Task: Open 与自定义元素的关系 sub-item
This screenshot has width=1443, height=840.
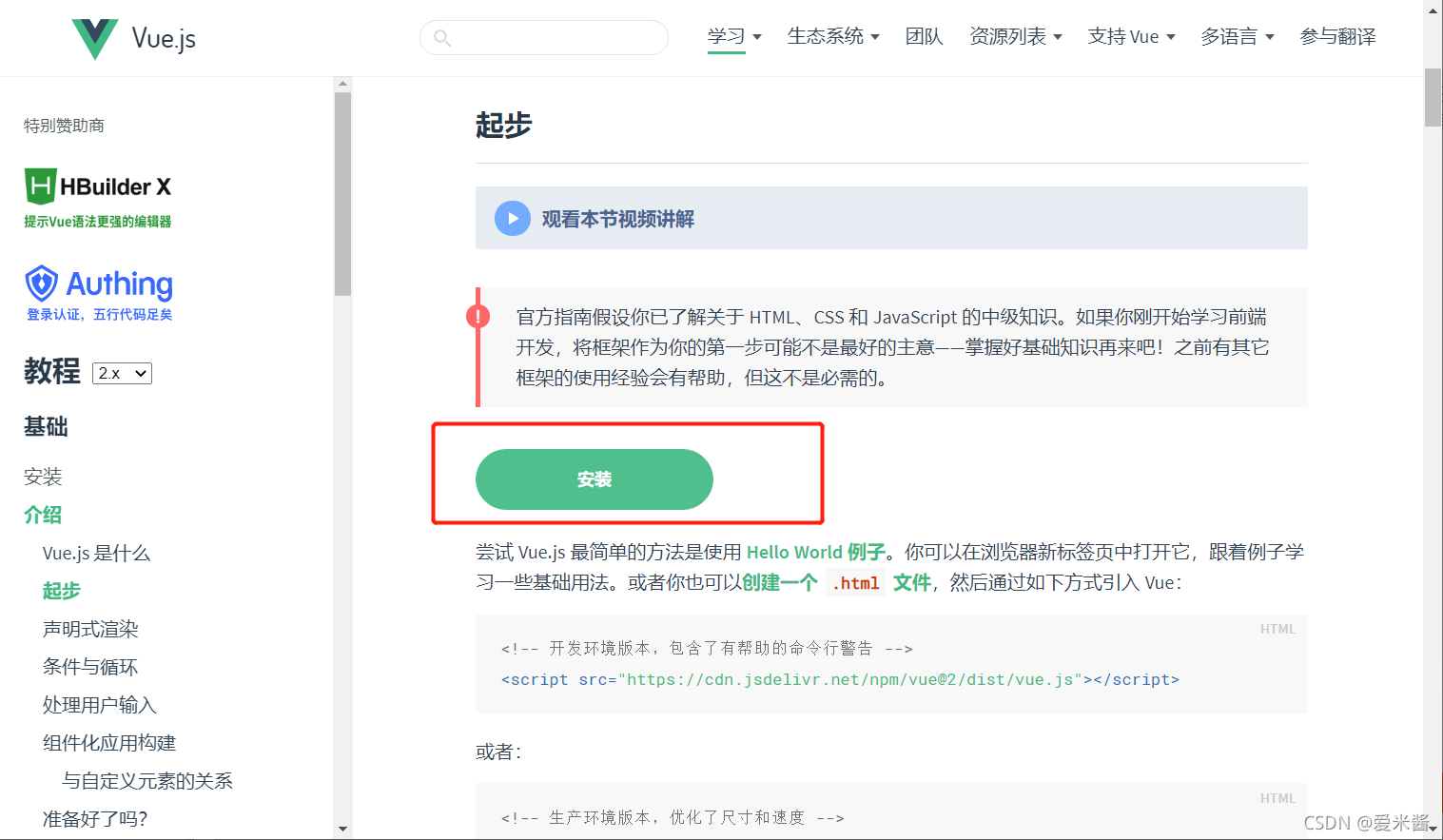Action: click(x=147, y=781)
